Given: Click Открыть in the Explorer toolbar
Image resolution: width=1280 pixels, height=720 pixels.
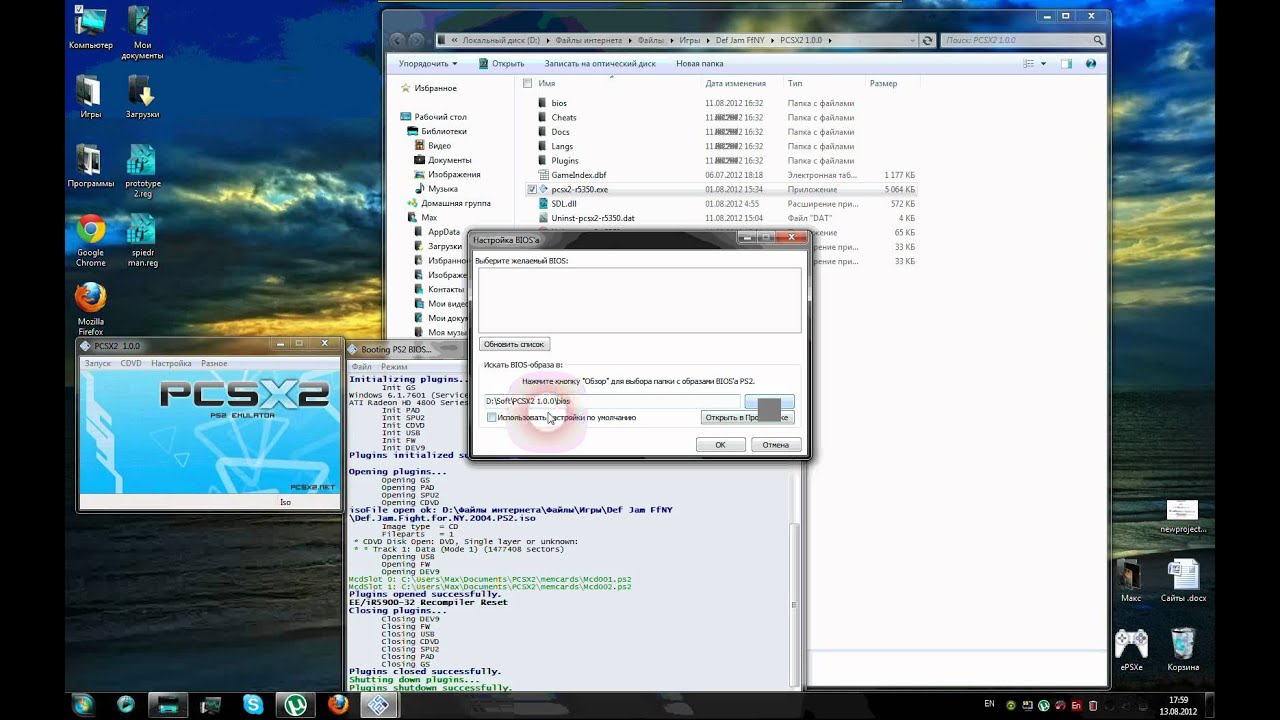Looking at the screenshot, I should pos(501,63).
